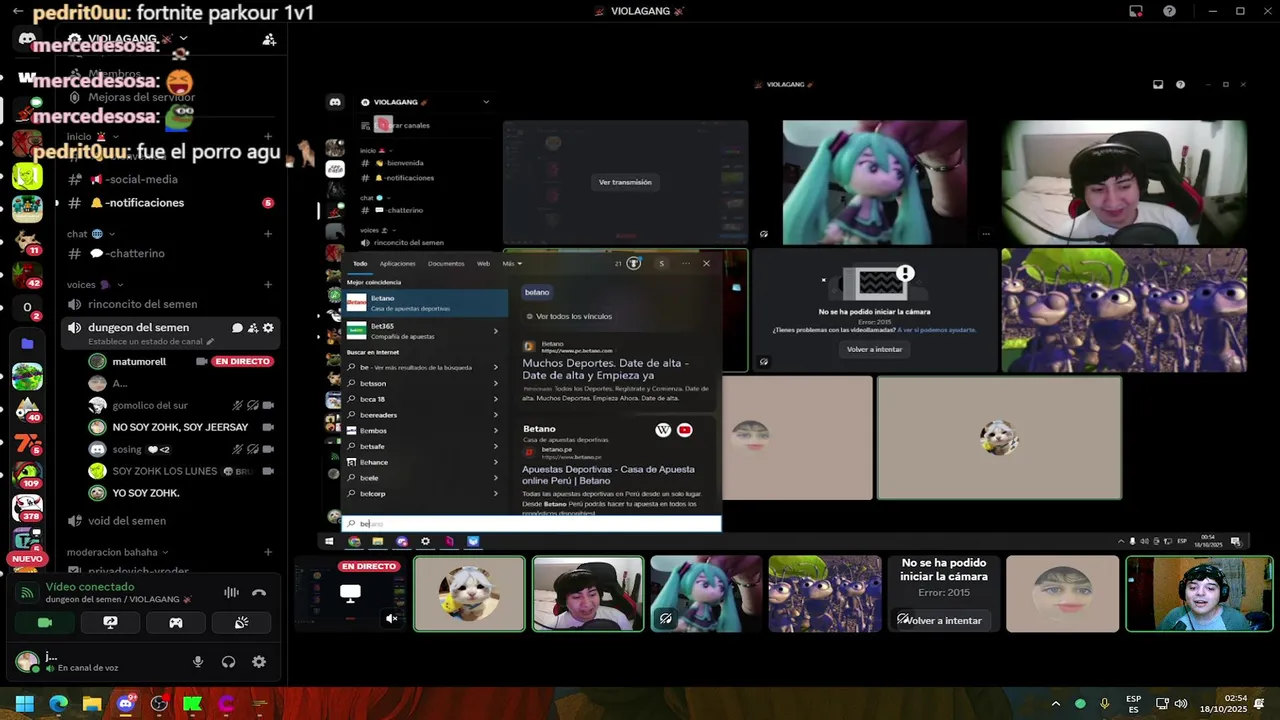Toggle camera in the voice panel
The image size is (1280, 720).
(x=44, y=622)
